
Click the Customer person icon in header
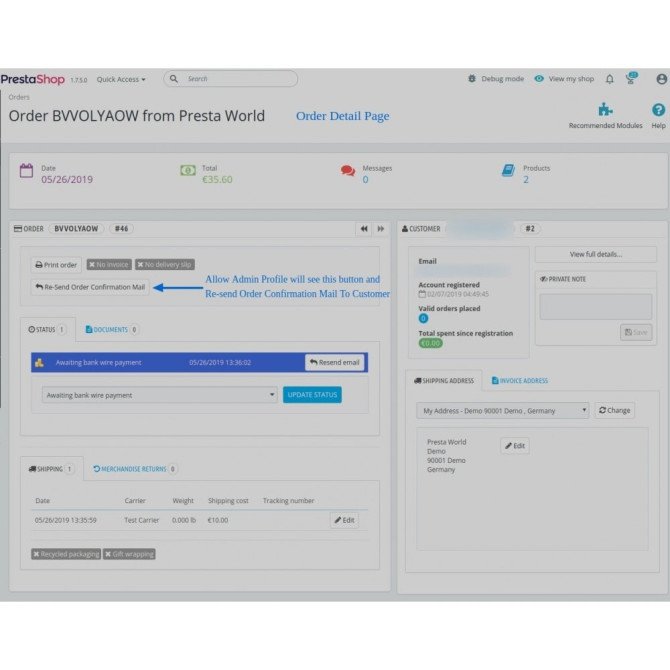pyautogui.click(x=405, y=229)
